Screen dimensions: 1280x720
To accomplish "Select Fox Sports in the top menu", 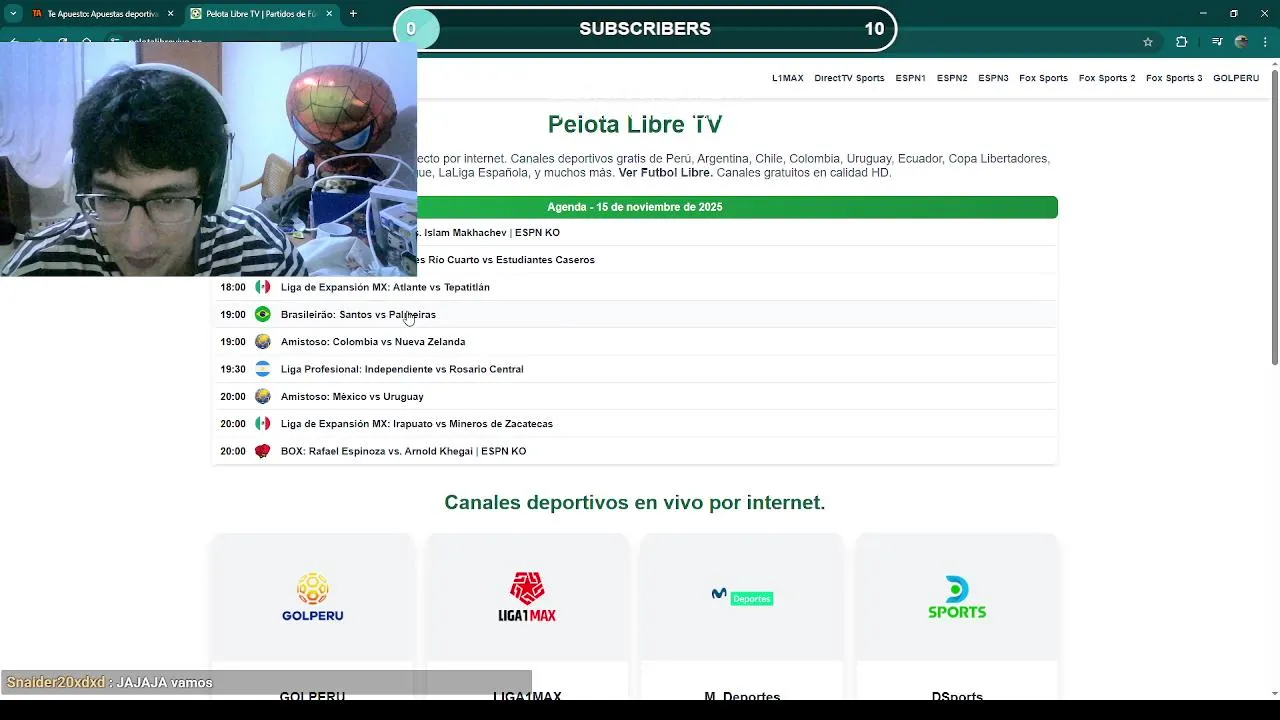I will pos(1043,78).
